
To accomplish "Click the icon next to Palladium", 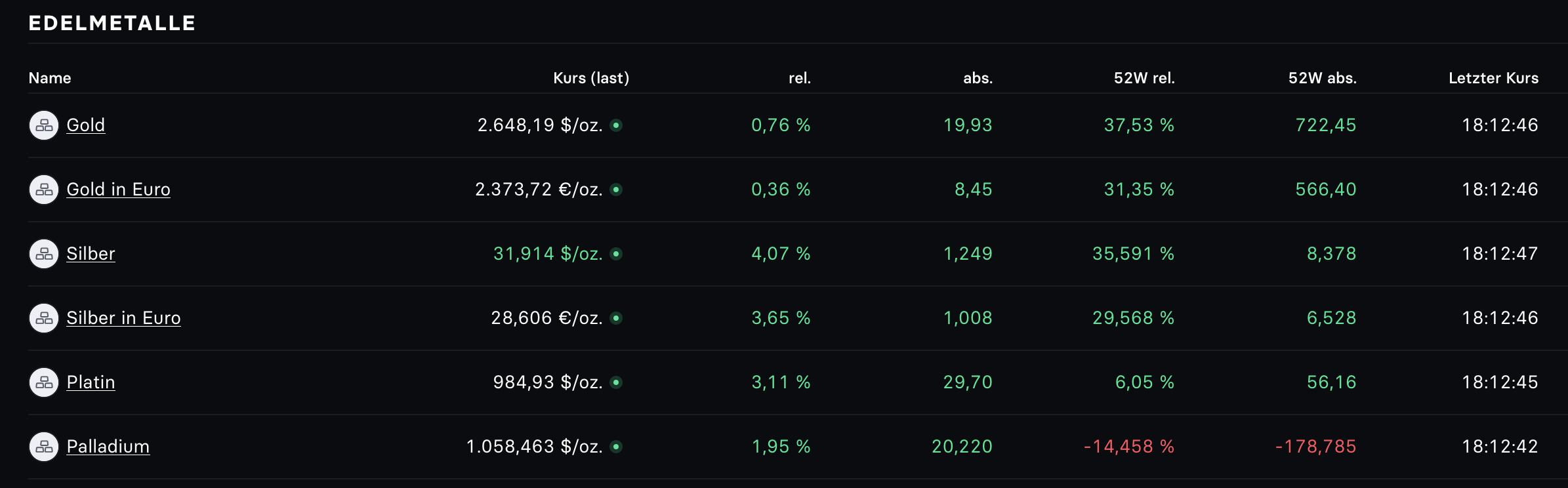I will click(x=44, y=447).
